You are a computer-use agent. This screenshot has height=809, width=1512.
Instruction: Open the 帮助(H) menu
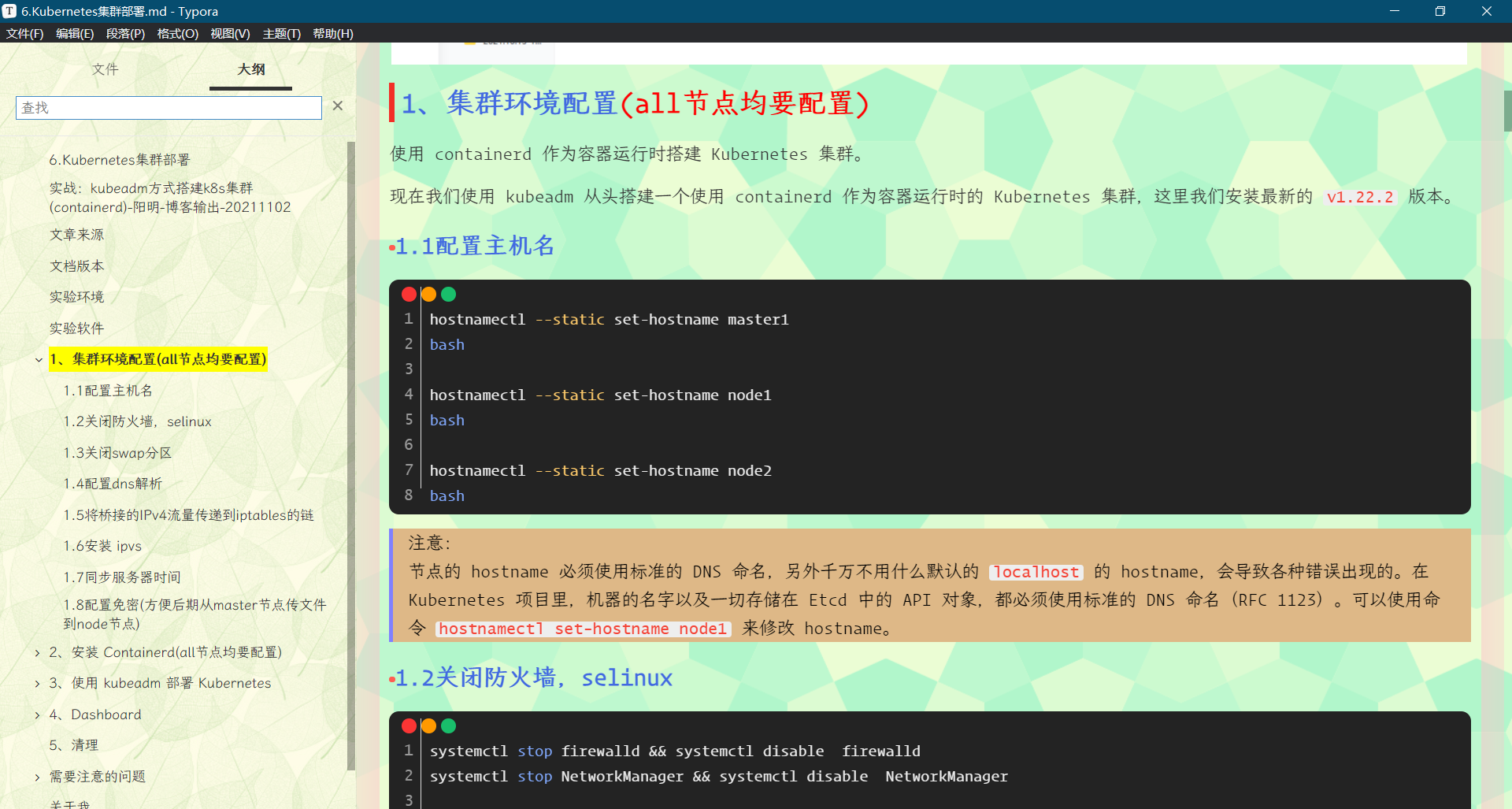click(333, 33)
